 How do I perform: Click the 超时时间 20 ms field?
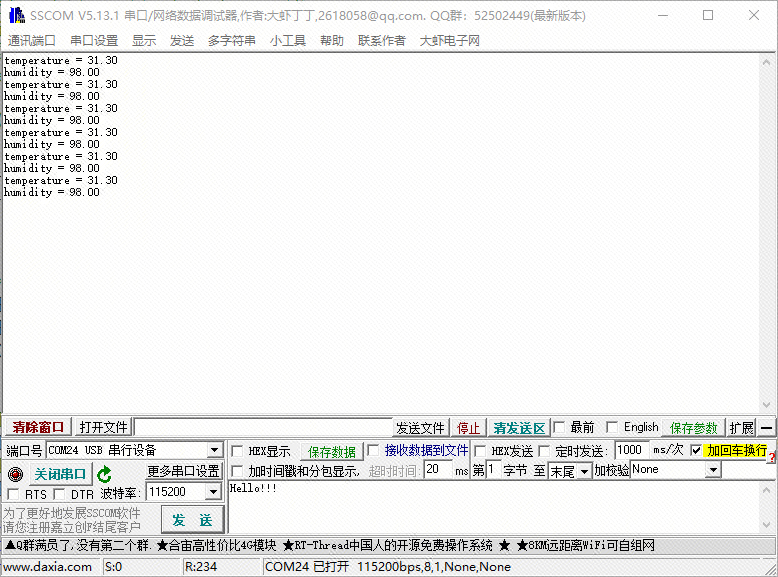(x=437, y=469)
